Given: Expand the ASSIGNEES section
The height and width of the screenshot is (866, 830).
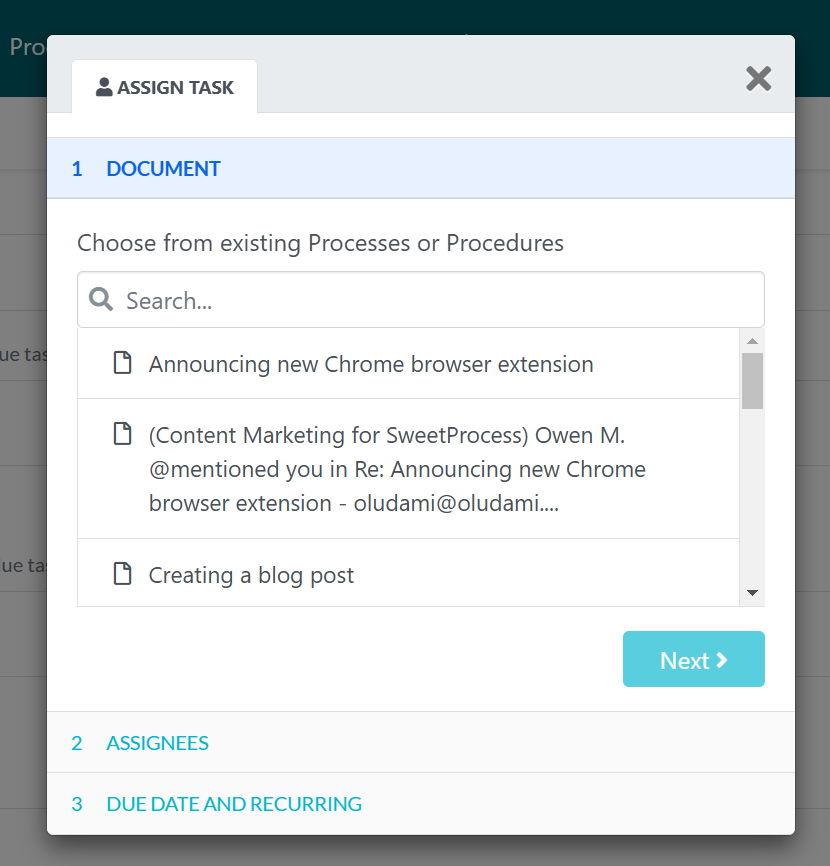Looking at the screenshot, I should [157, 743].
